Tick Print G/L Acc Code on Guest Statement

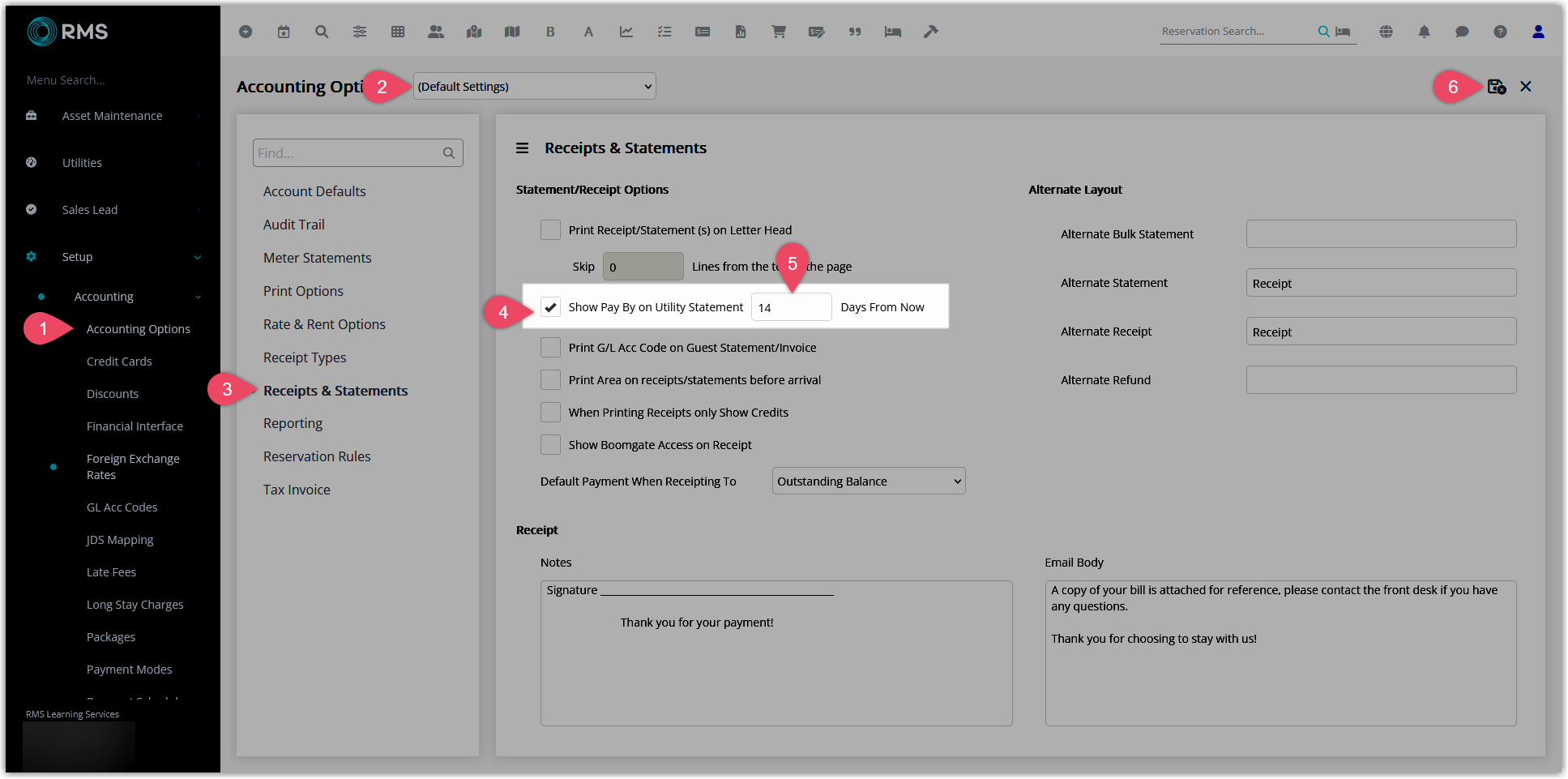point(550,347)
